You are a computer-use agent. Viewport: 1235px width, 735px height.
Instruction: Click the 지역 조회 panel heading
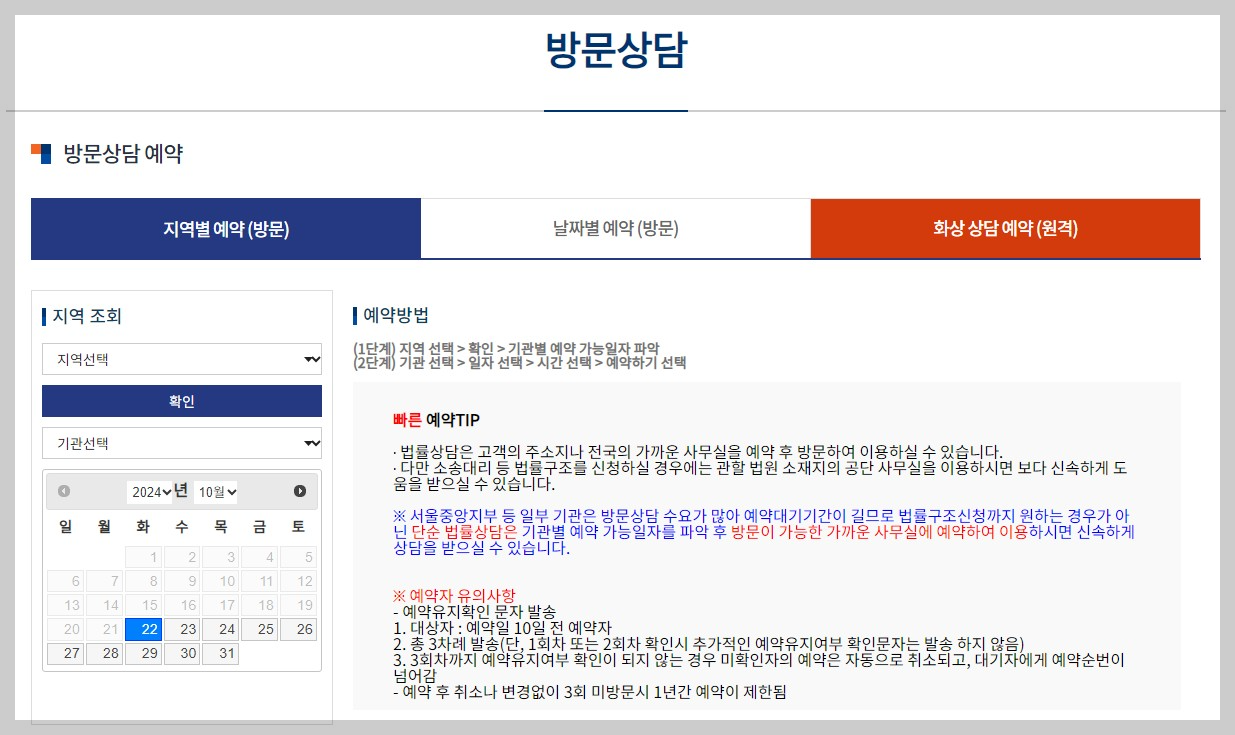pos(87,317)
